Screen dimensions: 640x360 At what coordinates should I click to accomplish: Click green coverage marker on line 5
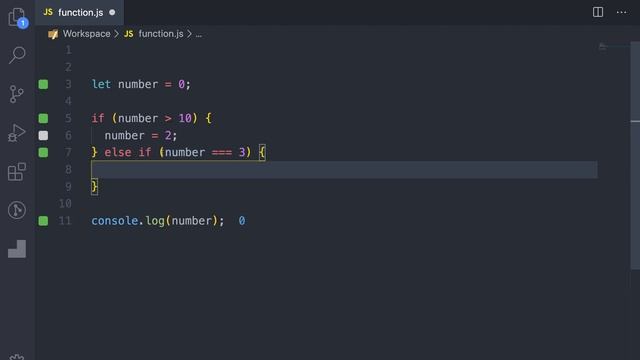tap(43, 118)
